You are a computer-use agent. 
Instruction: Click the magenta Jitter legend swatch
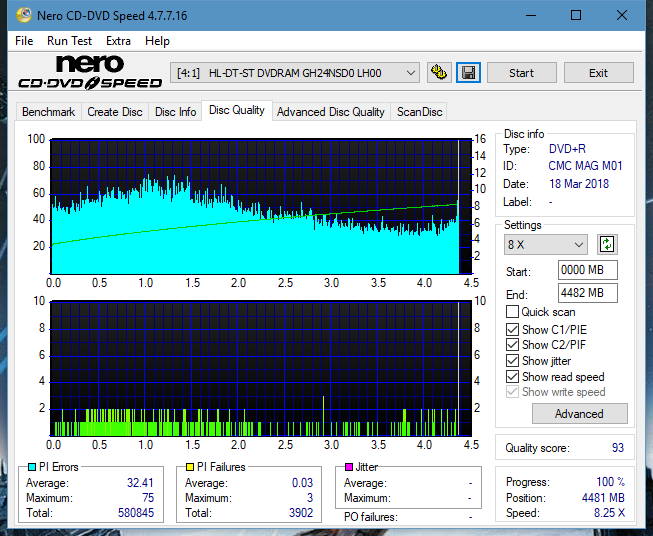click(x=349, y=467)
